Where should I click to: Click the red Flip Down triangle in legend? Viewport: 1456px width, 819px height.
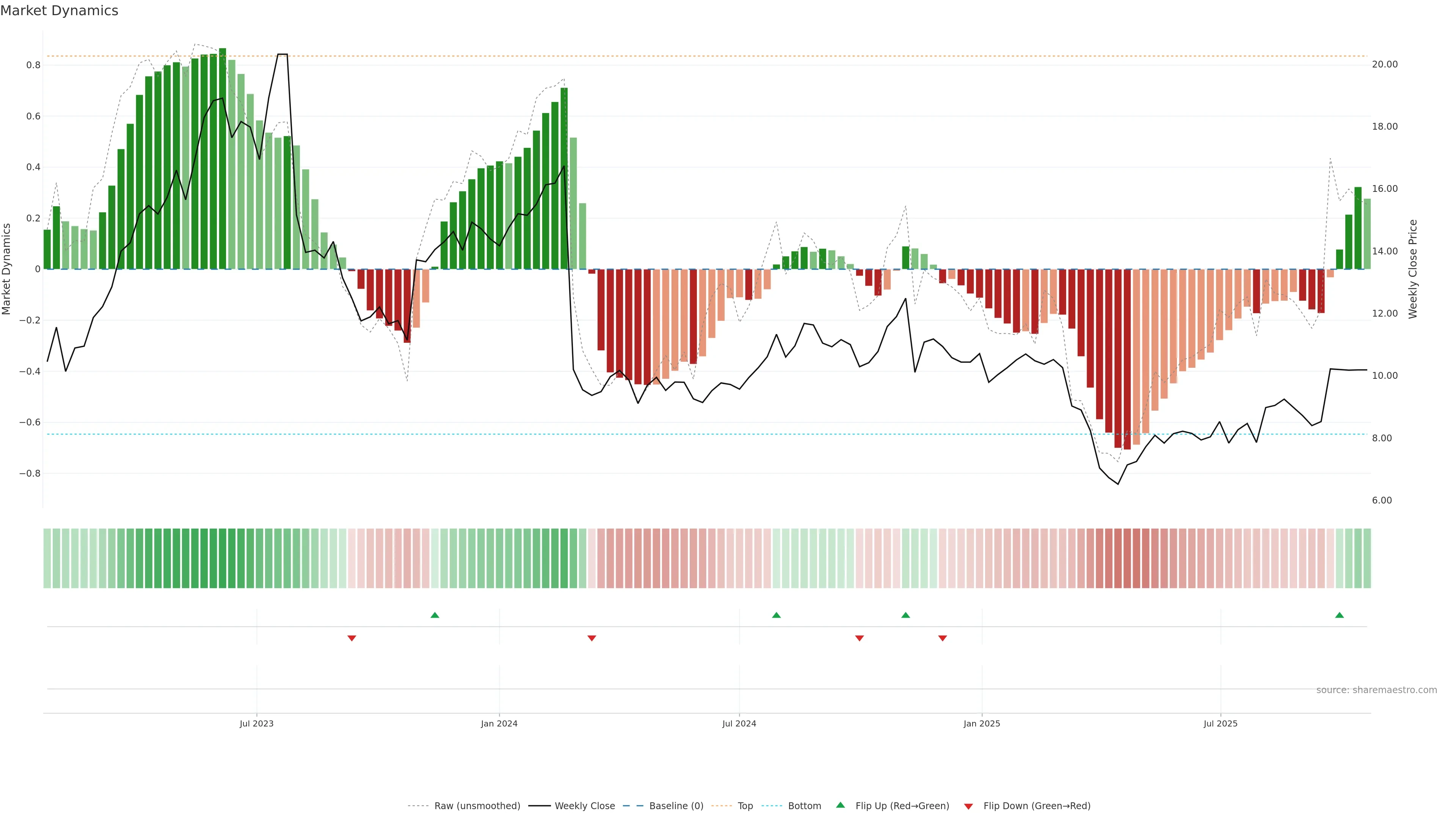(x=968, y=806)
